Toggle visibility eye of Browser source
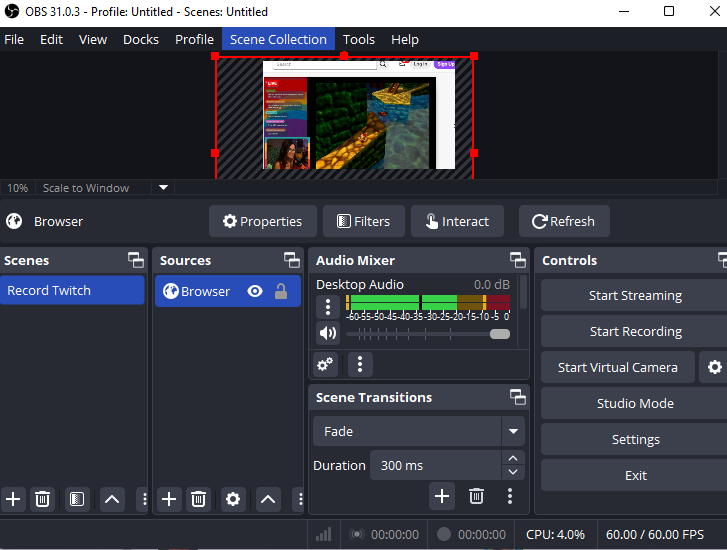 [255, 291]
